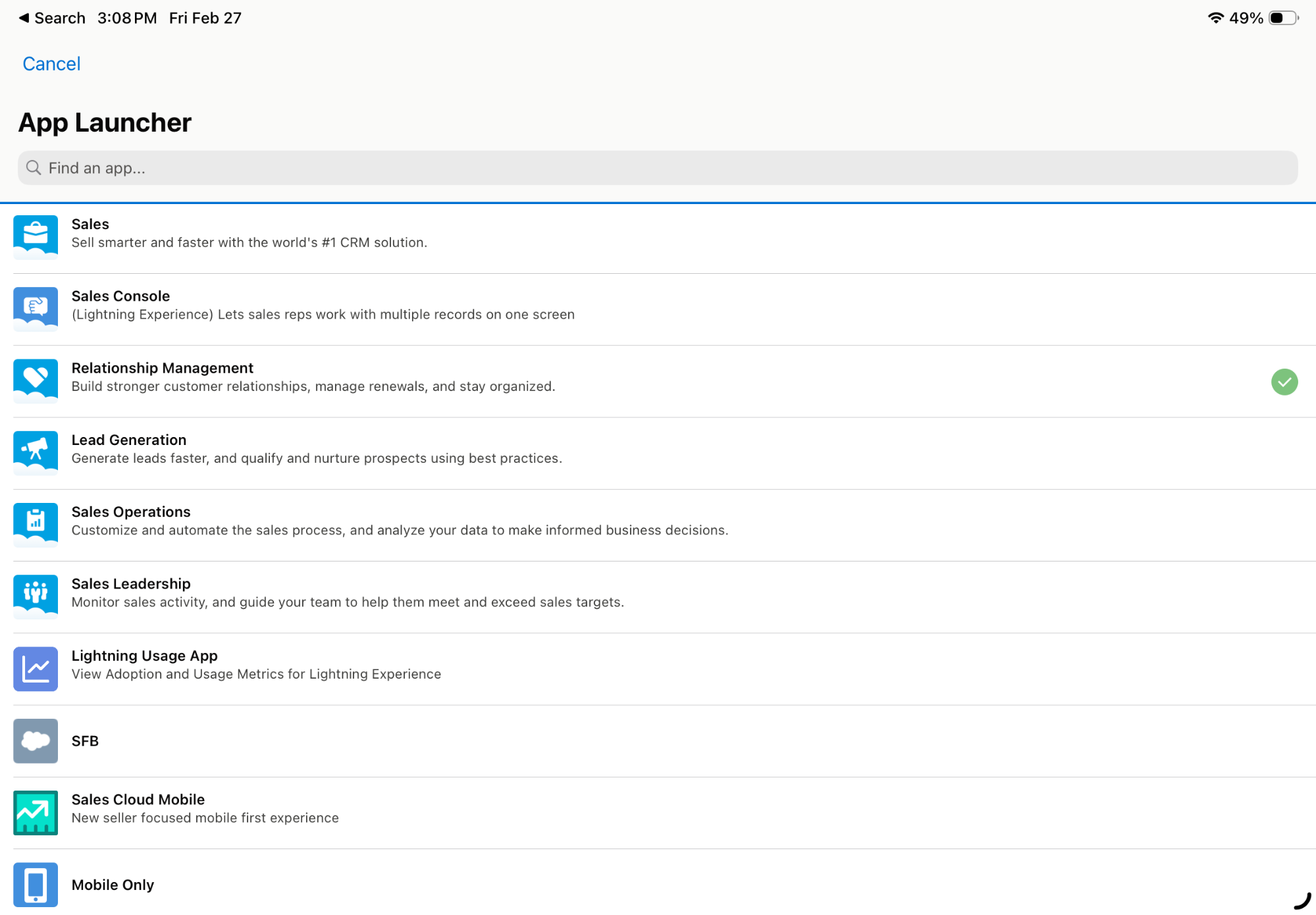Image resolution: width=1316 pixels, height=915 pixels.
Task: Open Sales Console app icon
Action: [36, 308]
